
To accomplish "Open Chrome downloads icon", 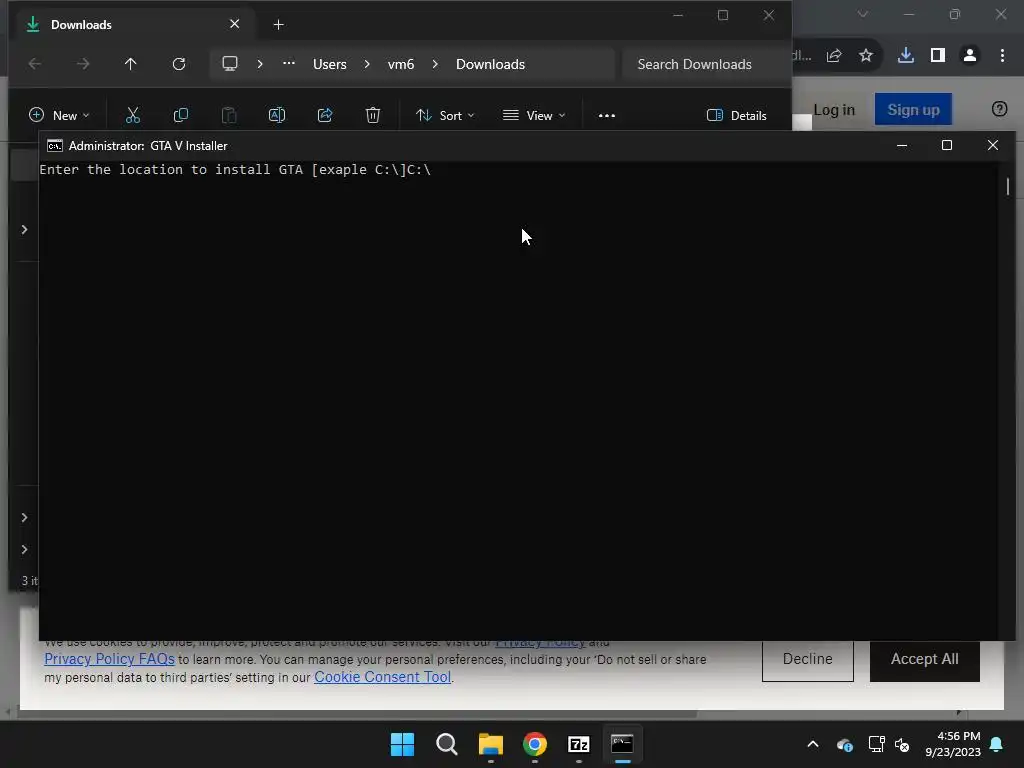I will tap(906, 56).
